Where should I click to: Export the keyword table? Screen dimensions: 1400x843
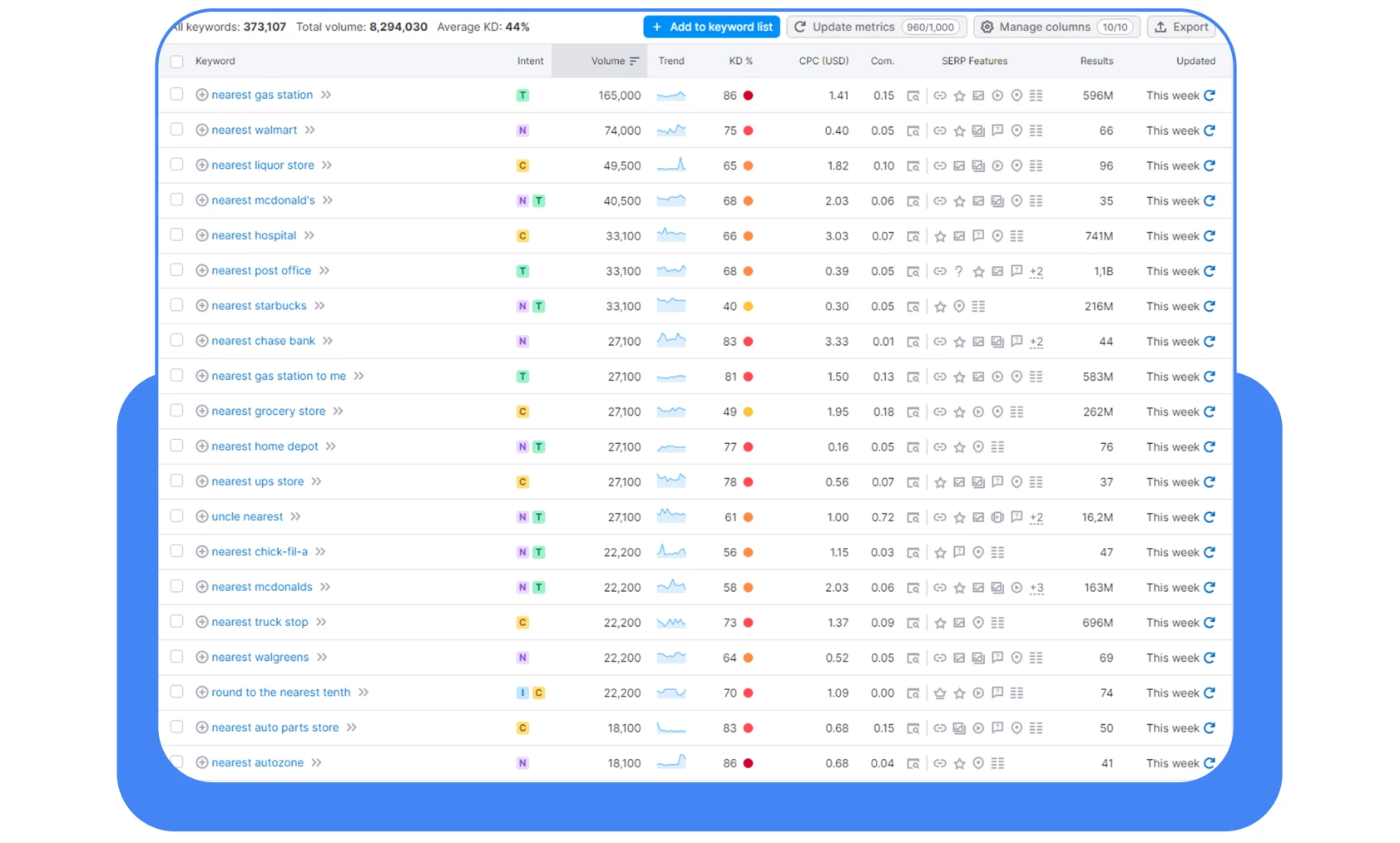coord(1181,27)
